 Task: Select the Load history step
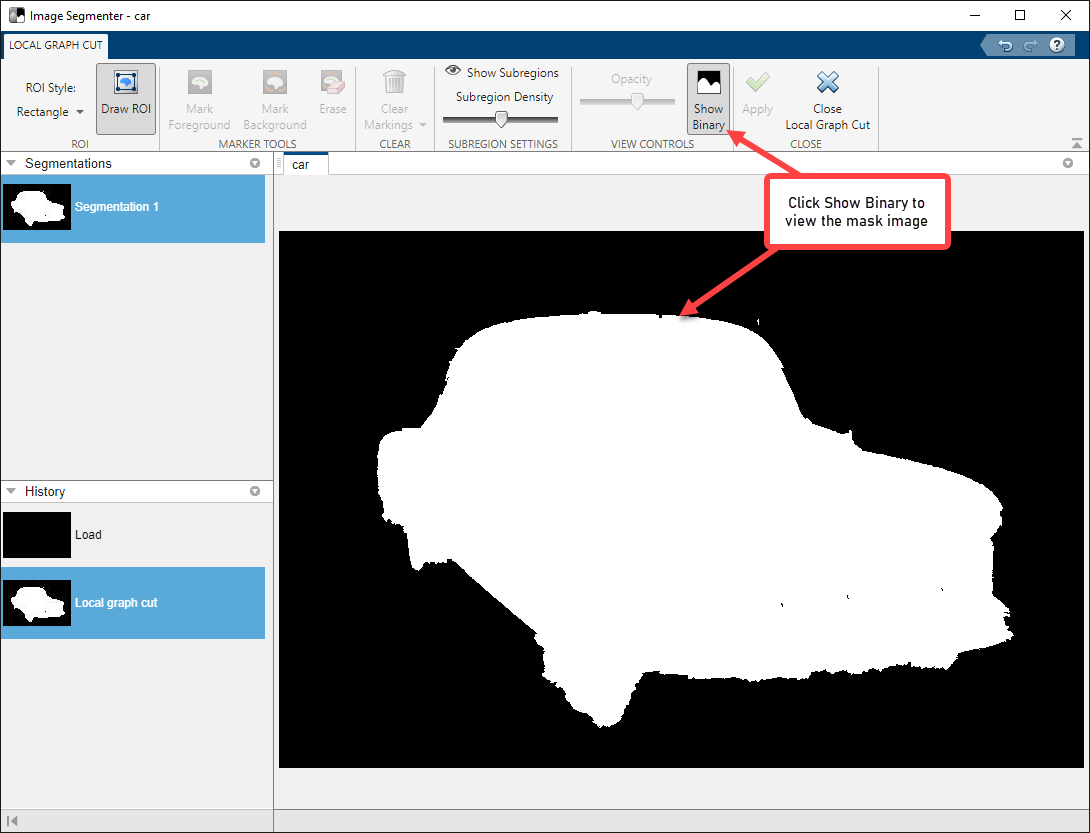tap(88, 535)
